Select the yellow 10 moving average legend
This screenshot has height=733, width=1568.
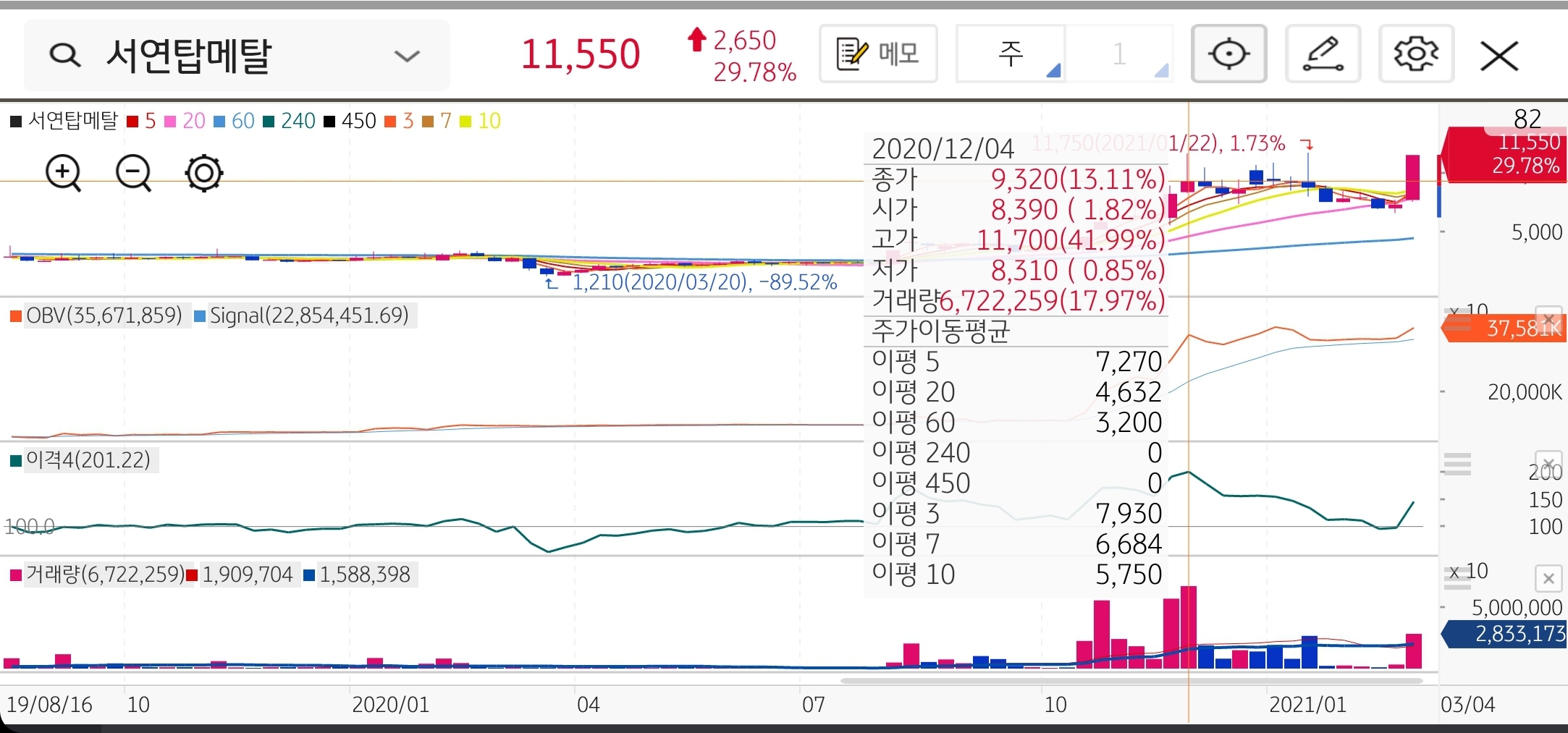[480, 121]
